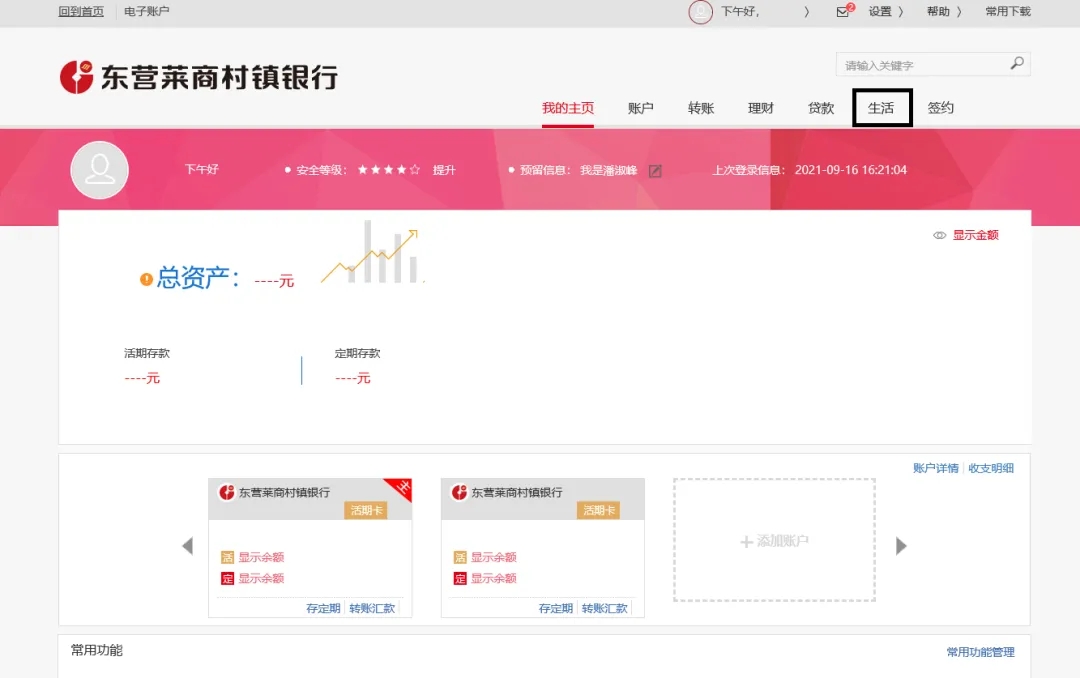Image resolution: width=1080 pixels, height=678 pixels.
Task: Expand the 设置 menu
Action: 886,12
